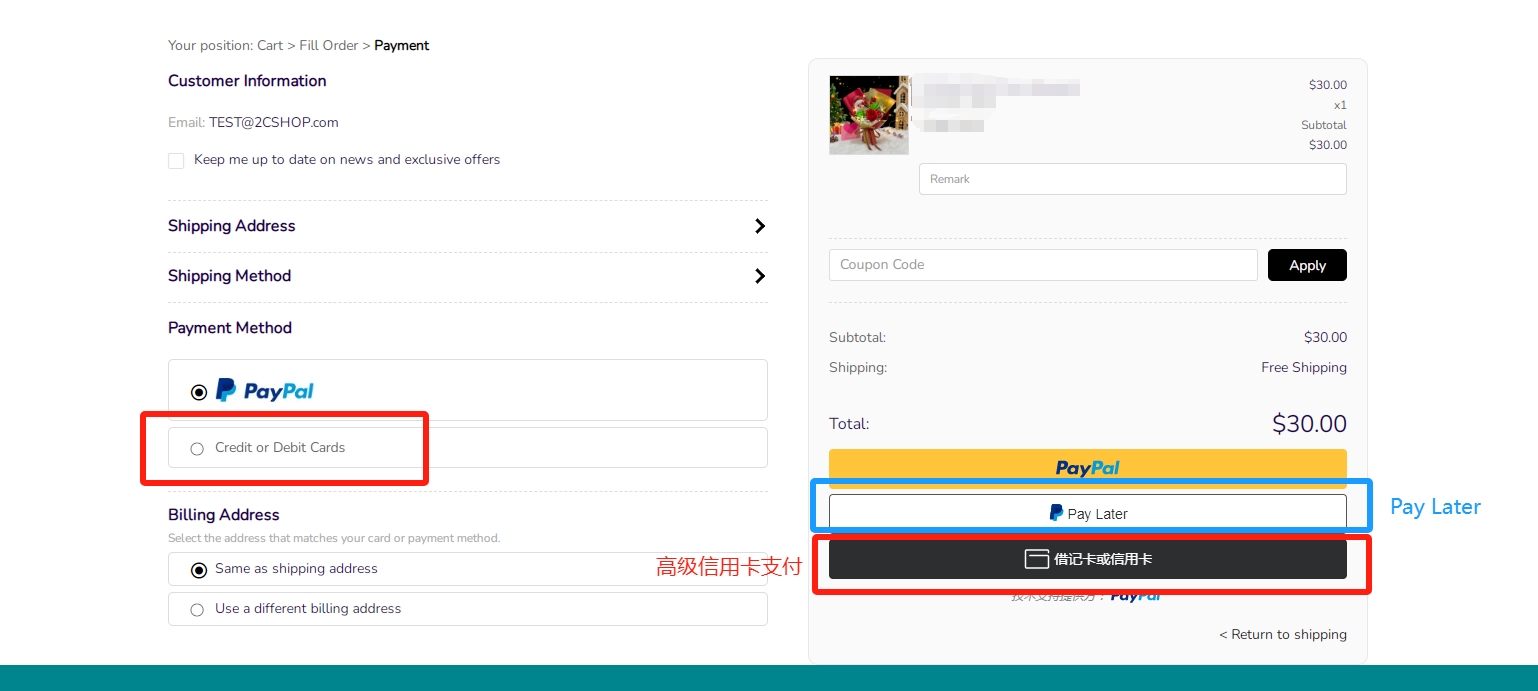This screenshot has width=1538, height=691.
Task: Expand the Shipping Address section chevron
Action: coord(760,226)
